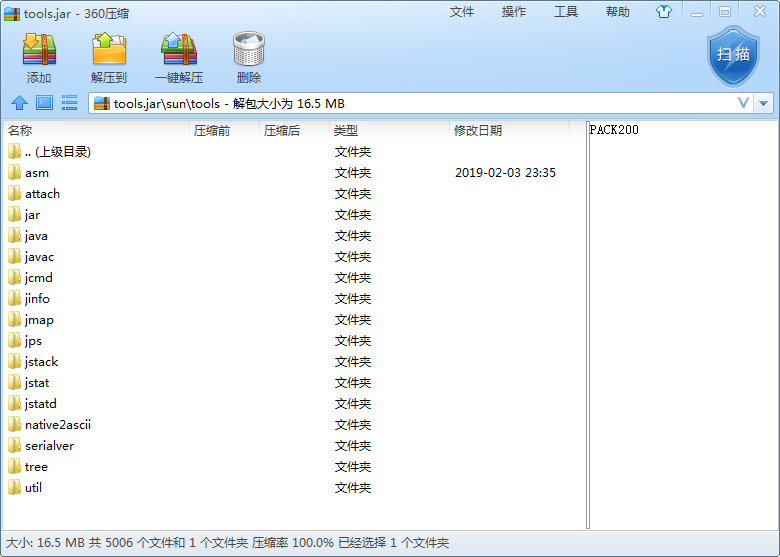
Task: Click the V icon in address bar
Action: coord(743,103)
